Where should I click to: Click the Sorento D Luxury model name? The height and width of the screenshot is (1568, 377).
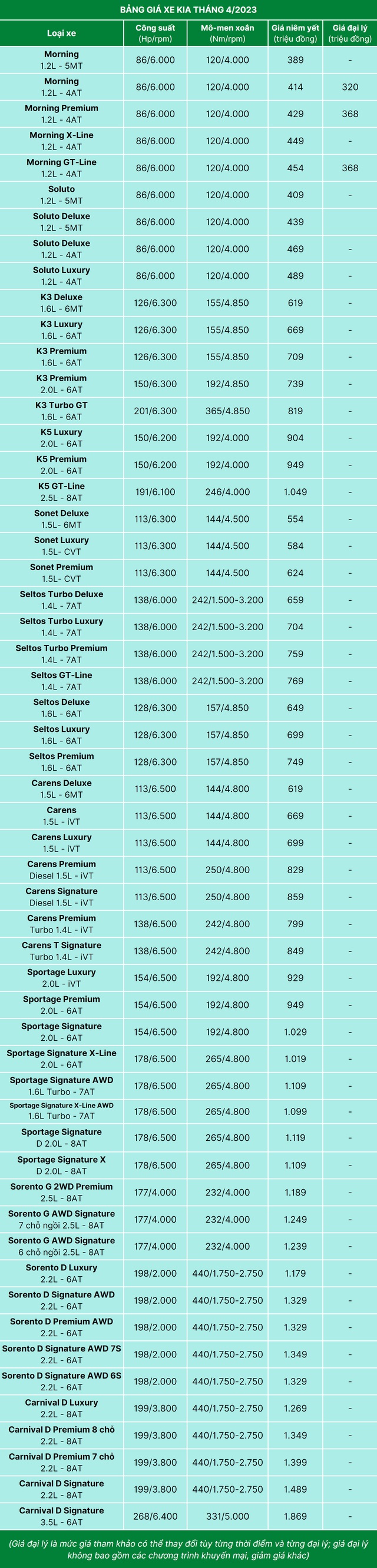click(61, 1267)
